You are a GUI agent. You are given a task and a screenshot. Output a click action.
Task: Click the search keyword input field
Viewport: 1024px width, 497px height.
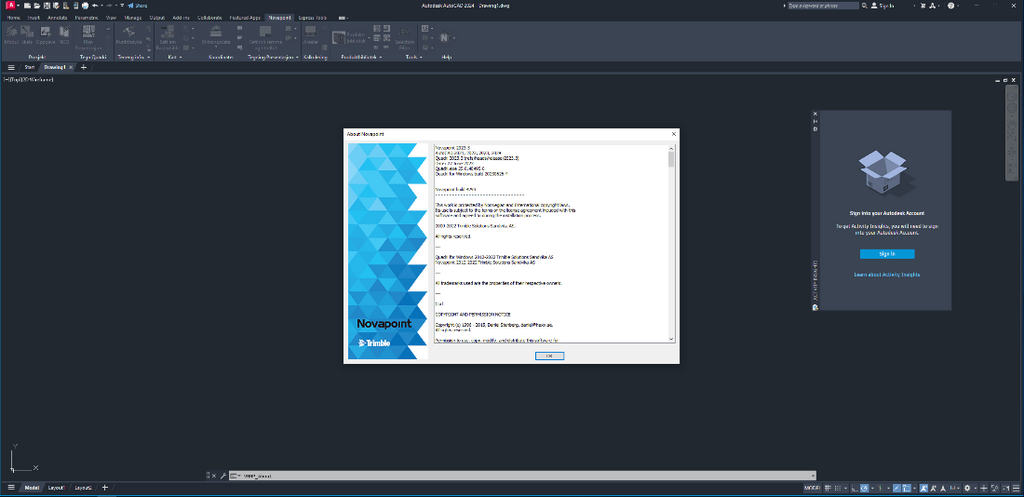click(822, 5)
